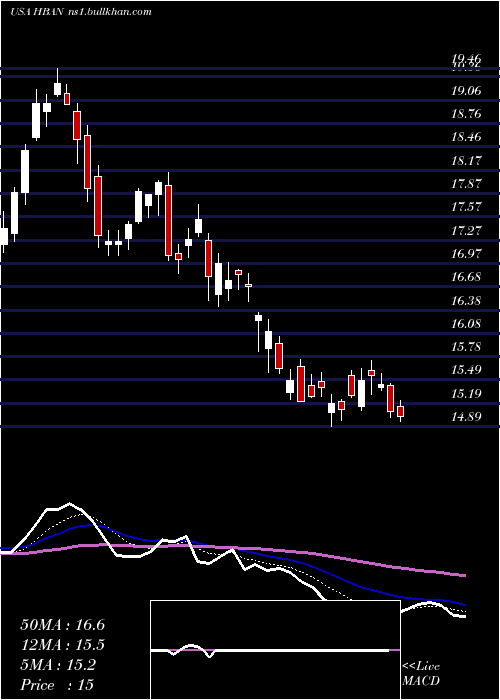This screenshot has width=500, height=700.
Task: Click the MACD inset chart box
Action: point(275,650)
